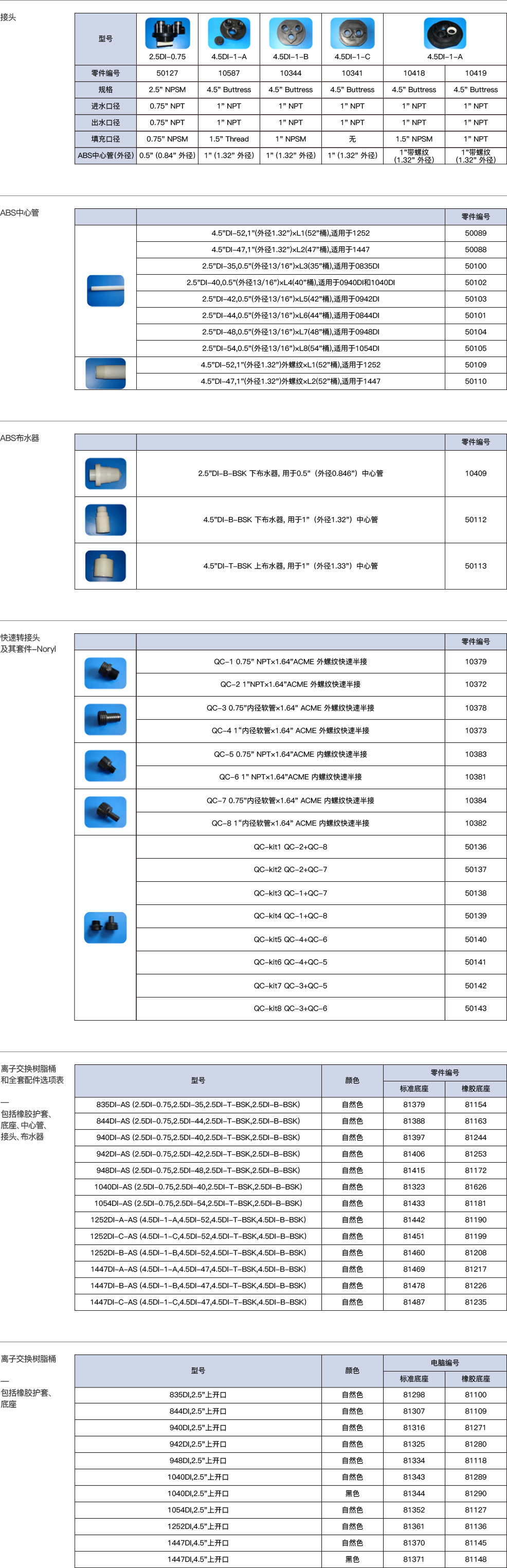Image resolution: width=507 pixels, height=1568 pixels.
Task: Select the 835DI-AS model row text
Action: coord(198,1104)
